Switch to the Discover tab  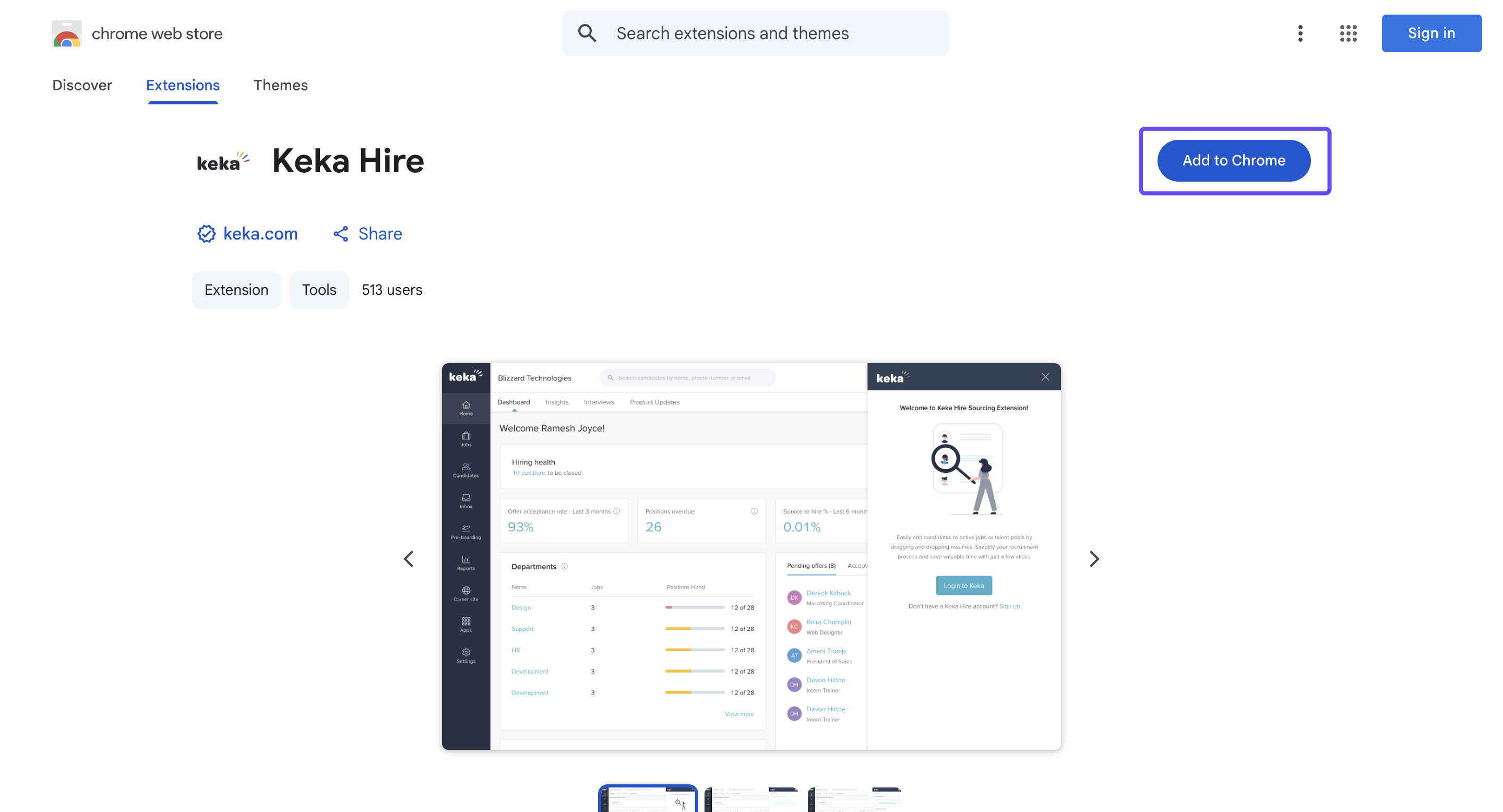[x=82, y=85]
